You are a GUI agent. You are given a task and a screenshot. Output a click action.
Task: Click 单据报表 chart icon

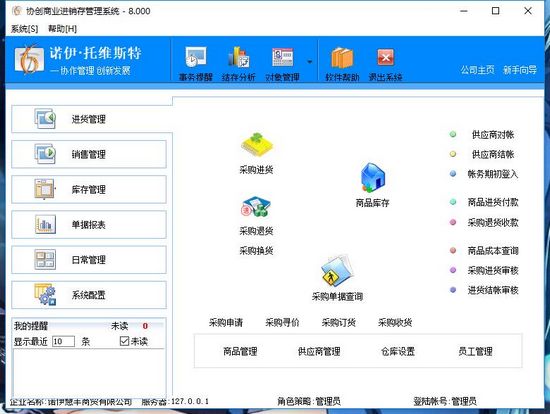coord(45,224)
